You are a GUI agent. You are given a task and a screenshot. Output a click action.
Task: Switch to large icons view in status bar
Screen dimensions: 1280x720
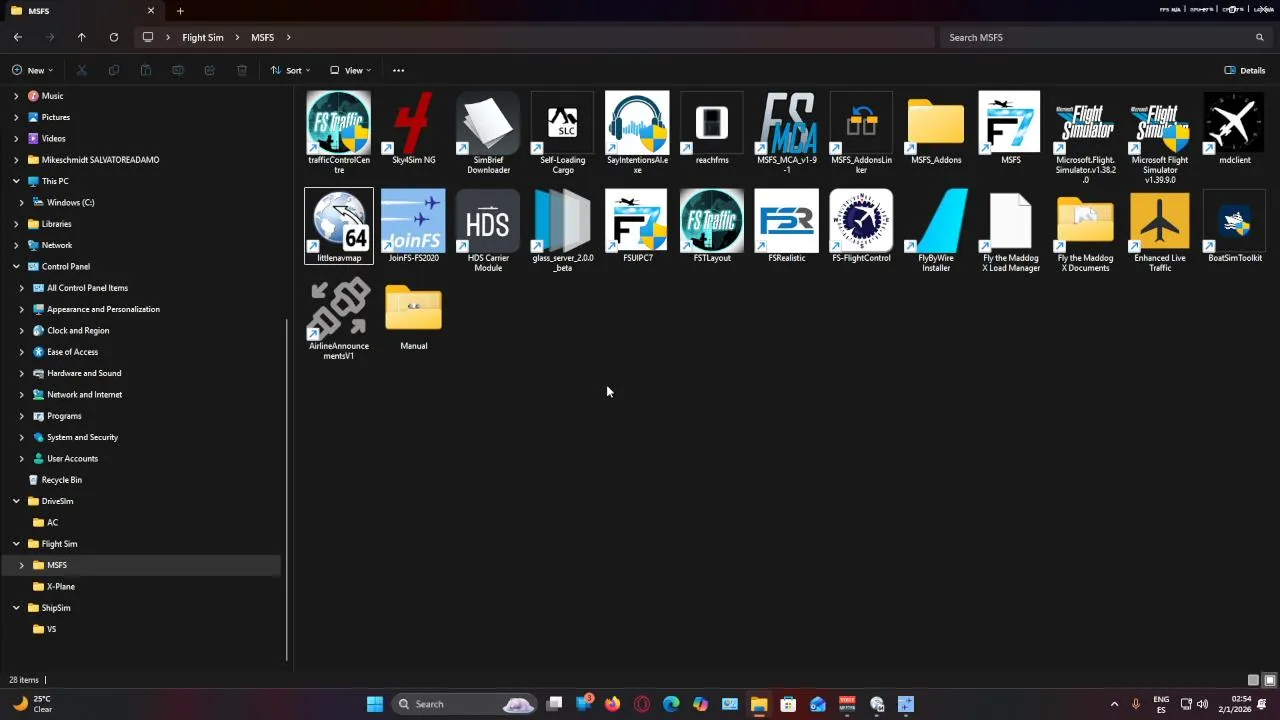pos(1270,680)
